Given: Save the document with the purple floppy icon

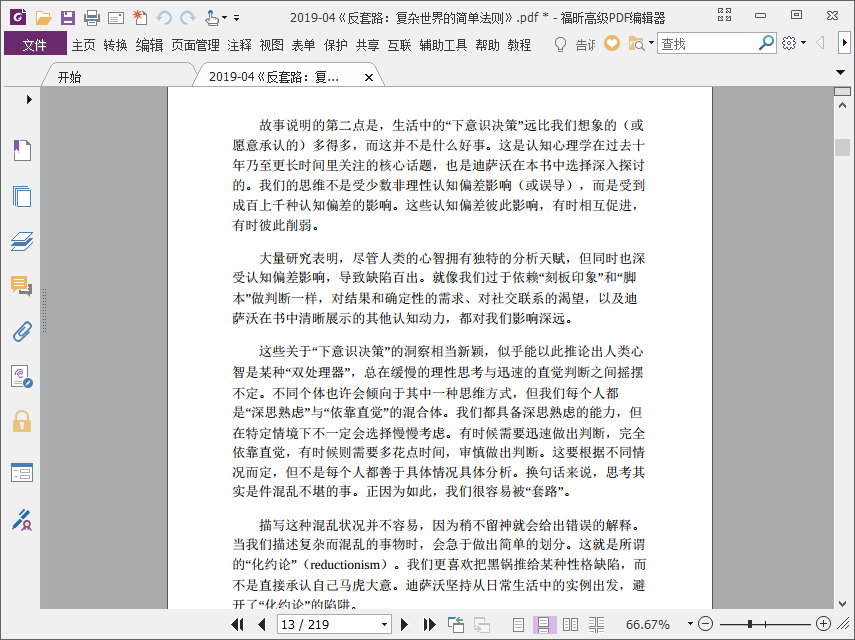Looking at the screenshot, I should tap(68, 17).
